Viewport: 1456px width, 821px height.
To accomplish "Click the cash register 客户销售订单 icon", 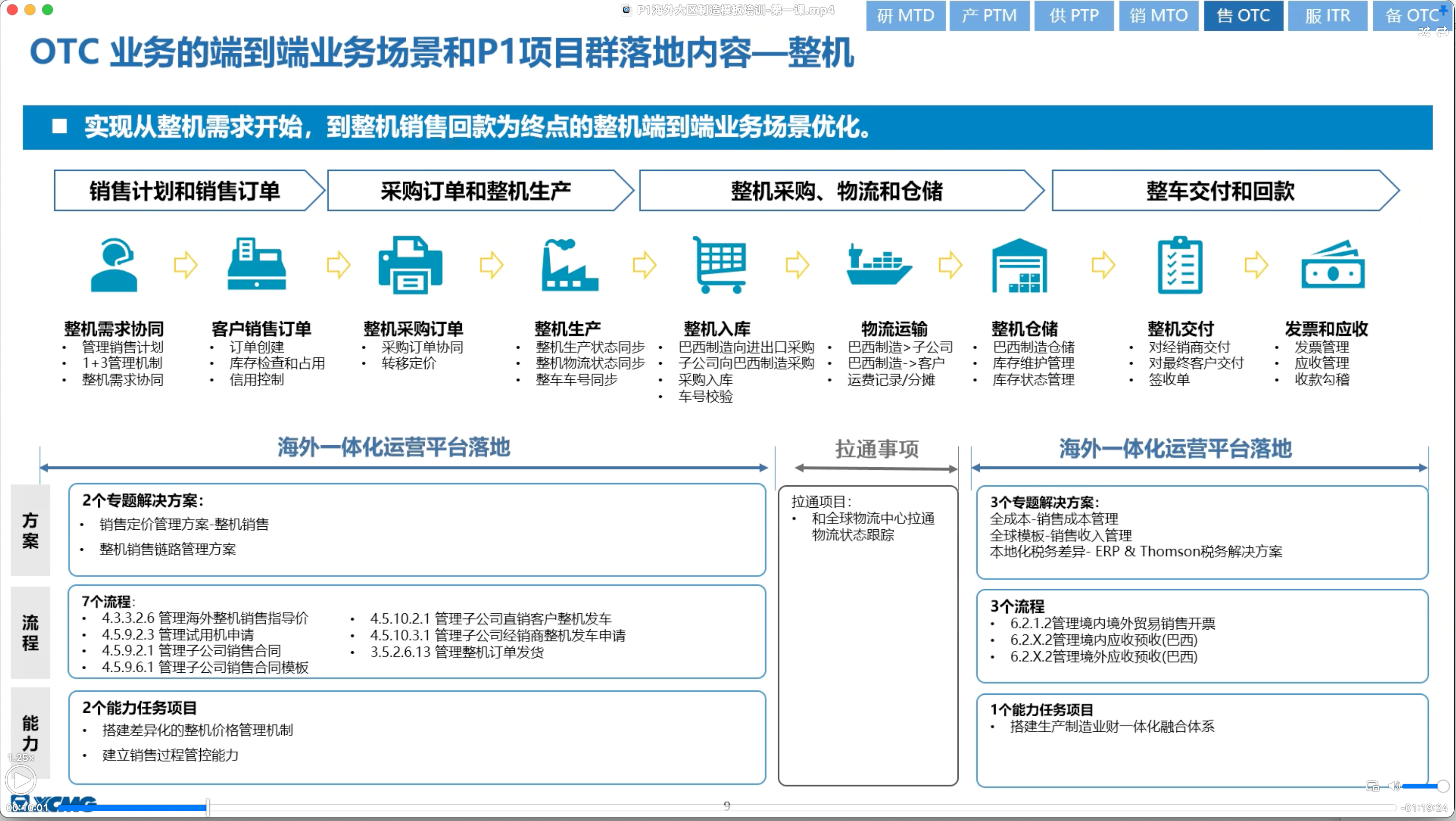I will pos(257,265).
